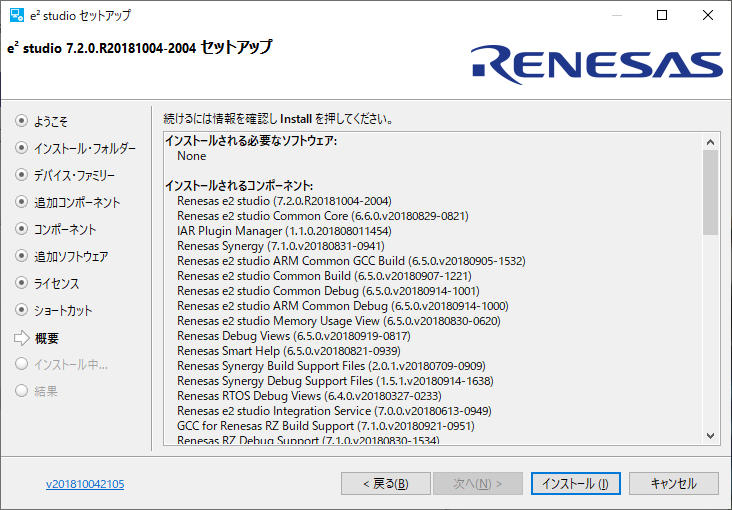Minimize the e² studio setup window

(x=617, y=15)
